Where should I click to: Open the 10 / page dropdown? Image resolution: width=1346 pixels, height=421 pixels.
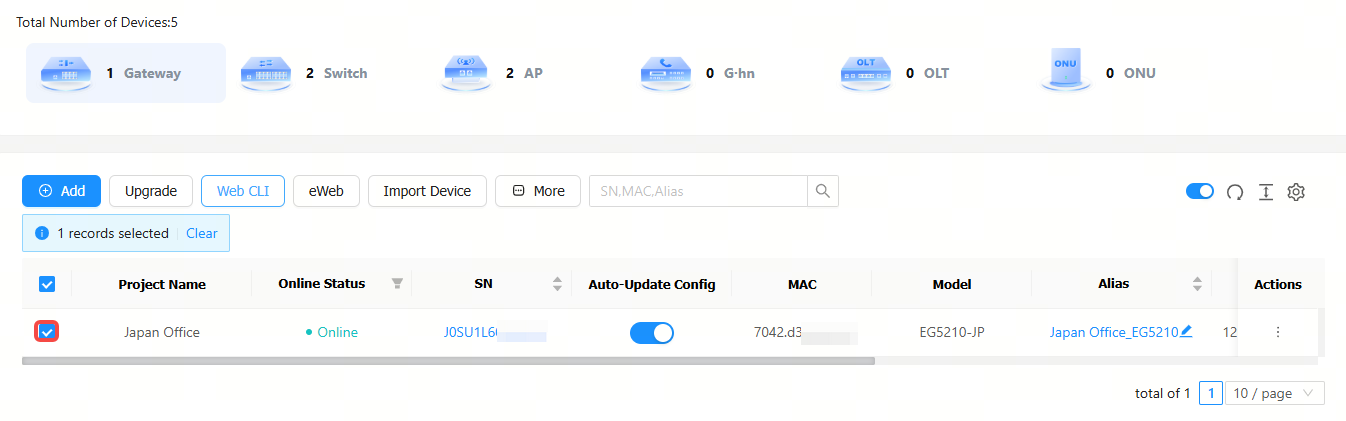point(1276,393)
